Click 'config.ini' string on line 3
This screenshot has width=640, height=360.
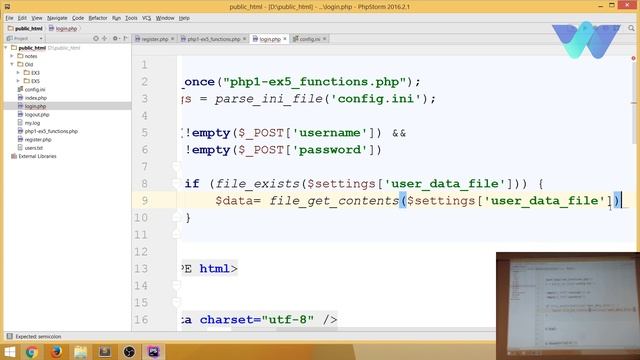coord(376,99)
